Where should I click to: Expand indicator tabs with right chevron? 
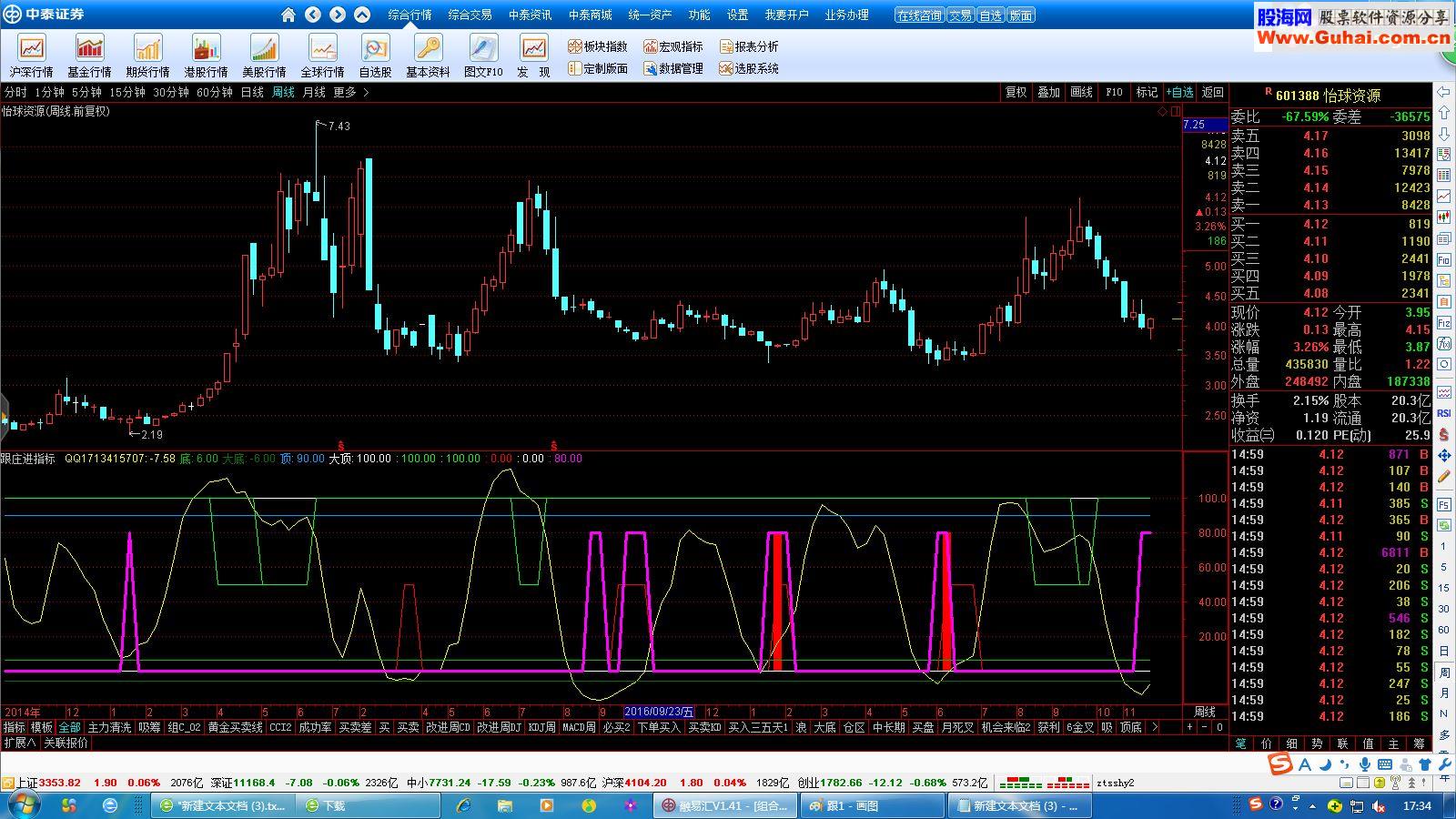point(1154,727)
